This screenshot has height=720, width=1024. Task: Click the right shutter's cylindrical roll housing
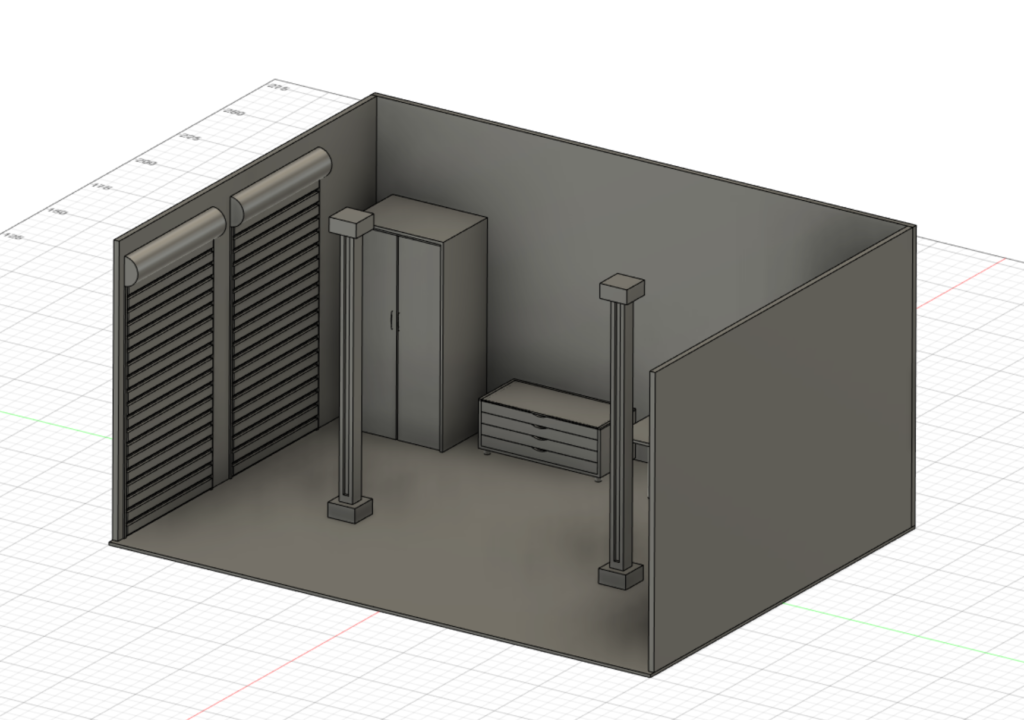pyautogui.click(x=280, y=187)
